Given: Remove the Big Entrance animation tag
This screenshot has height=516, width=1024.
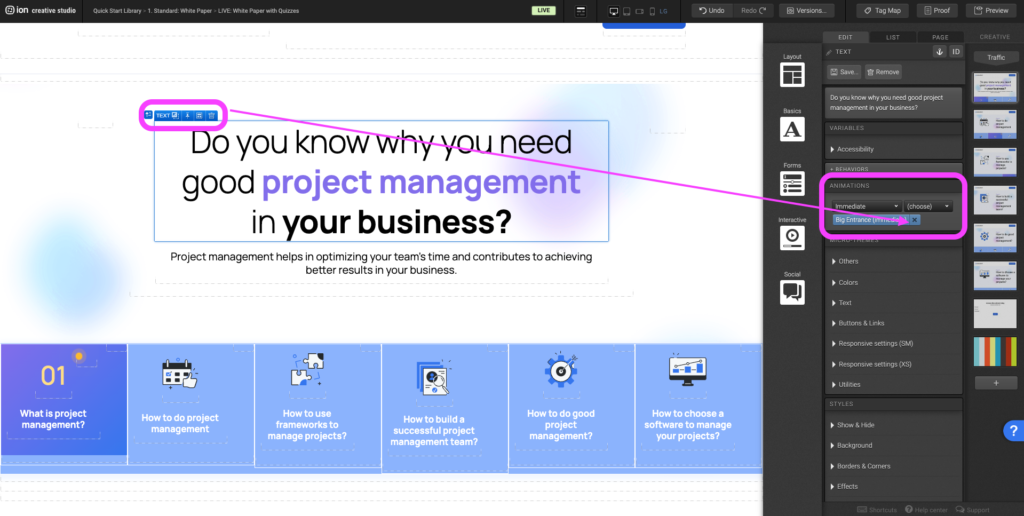Looking at the screenshot, I should click(x=914, y=219).
